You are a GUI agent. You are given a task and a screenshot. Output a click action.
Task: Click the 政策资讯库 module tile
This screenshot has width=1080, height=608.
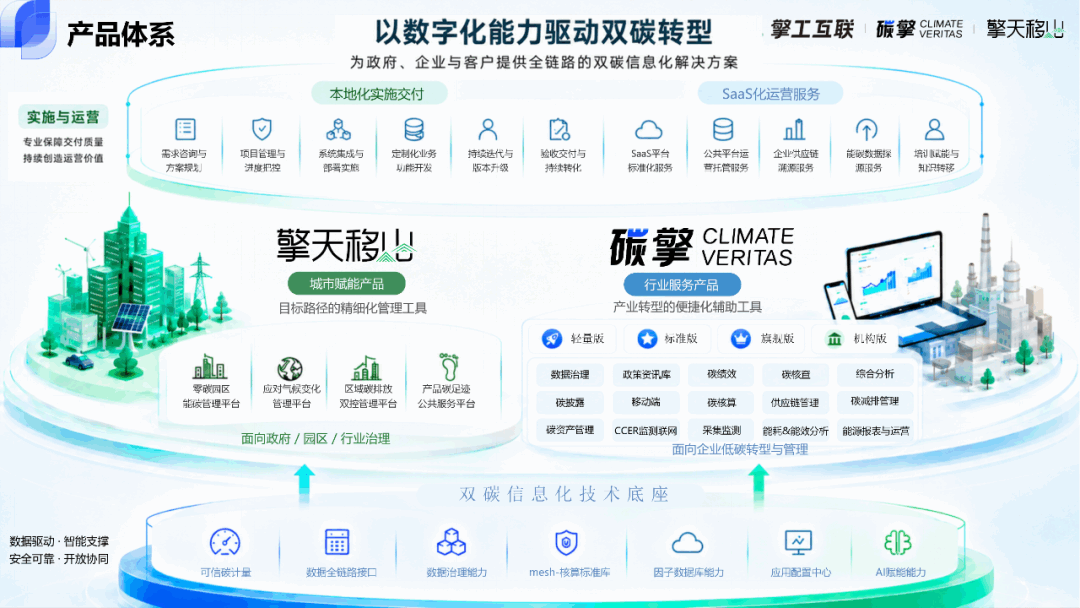[x=646, y=375]
